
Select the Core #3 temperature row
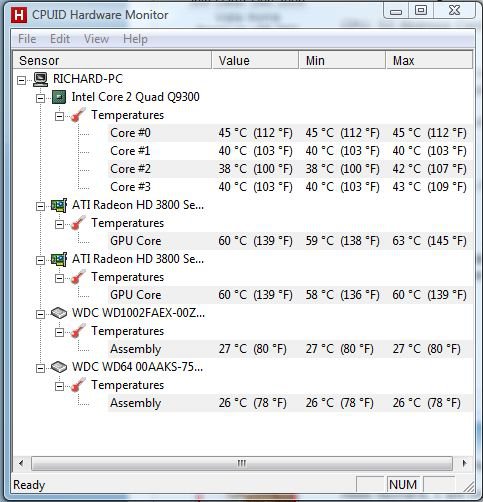290,187
